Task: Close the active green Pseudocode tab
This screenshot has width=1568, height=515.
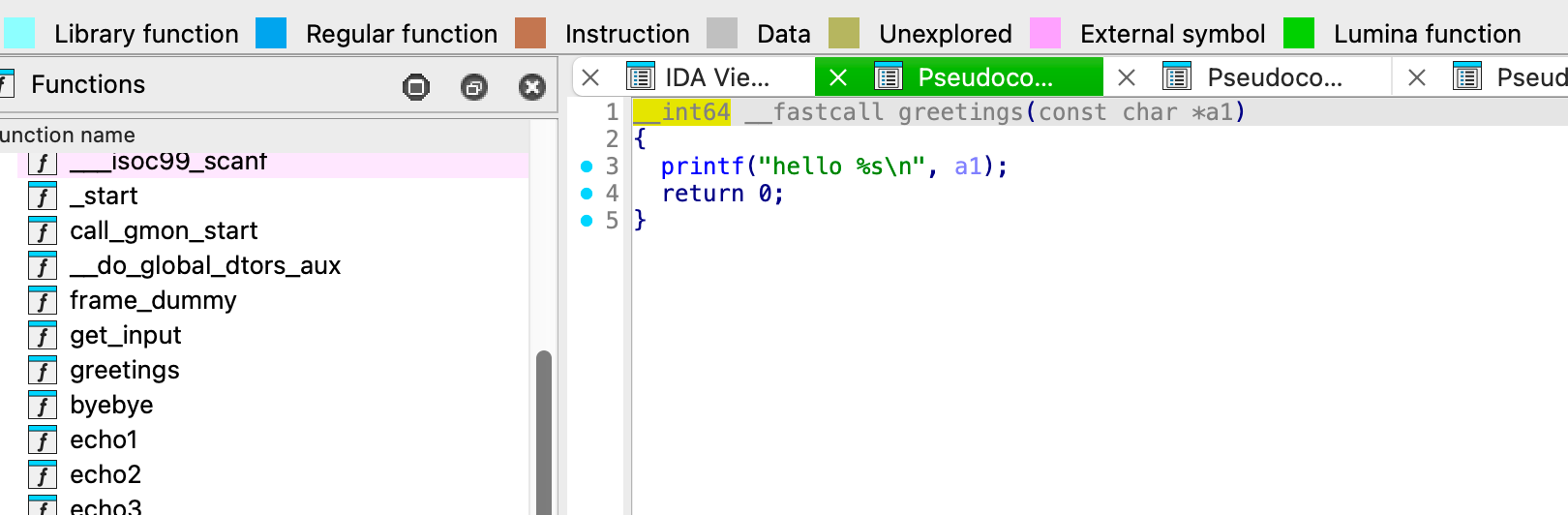Action: [838, 77]
